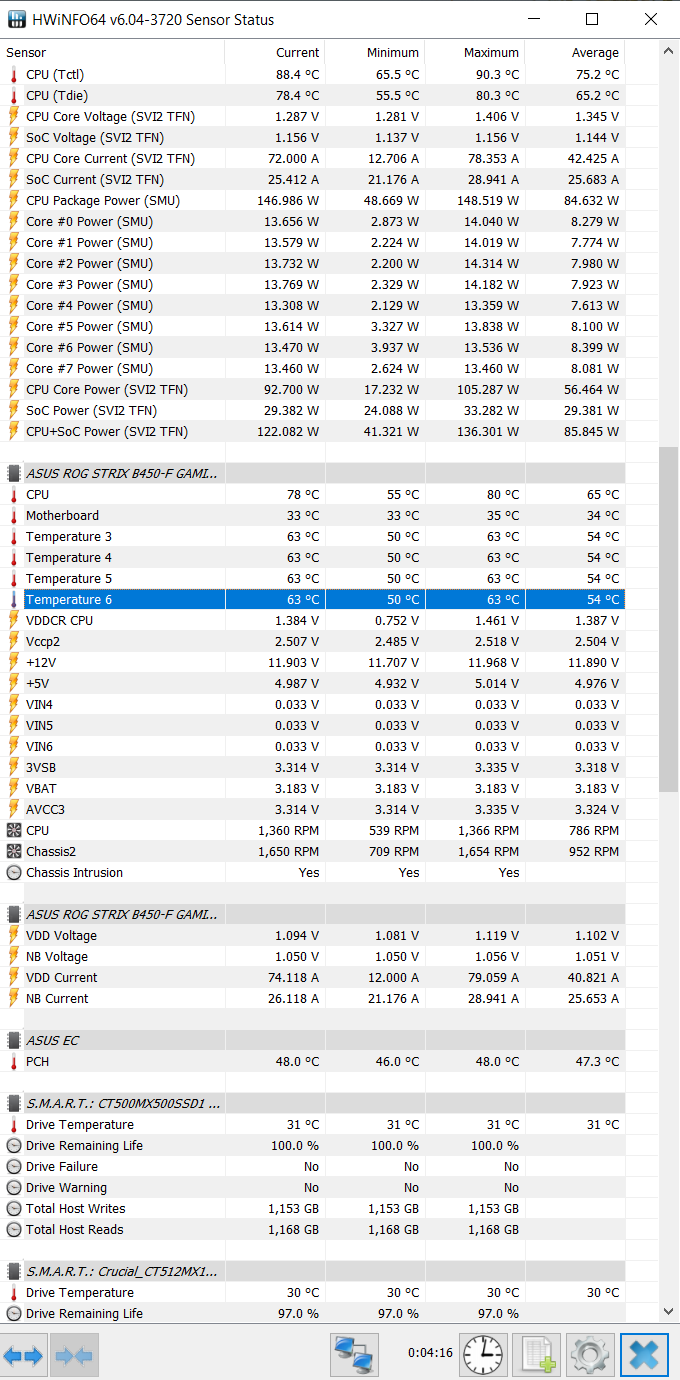Image resolution: width=680 pixels, height=1380 pixels.
Task: Click chip icon beside ASUS EC header
Action: [14, 1040]
